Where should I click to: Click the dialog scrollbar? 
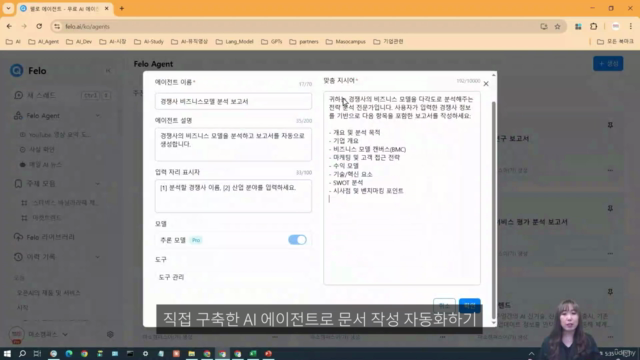493,210
